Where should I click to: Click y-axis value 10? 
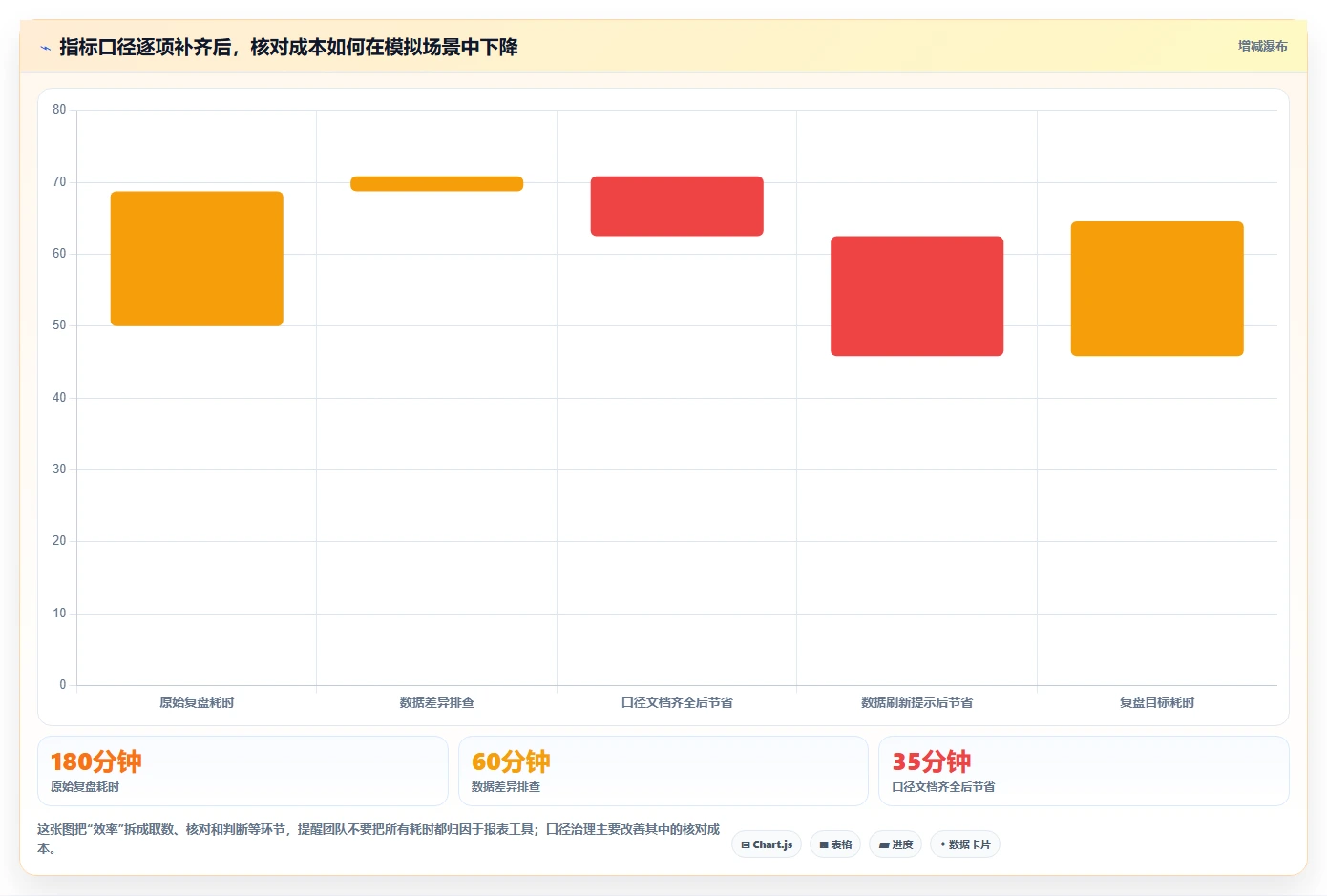59,614
